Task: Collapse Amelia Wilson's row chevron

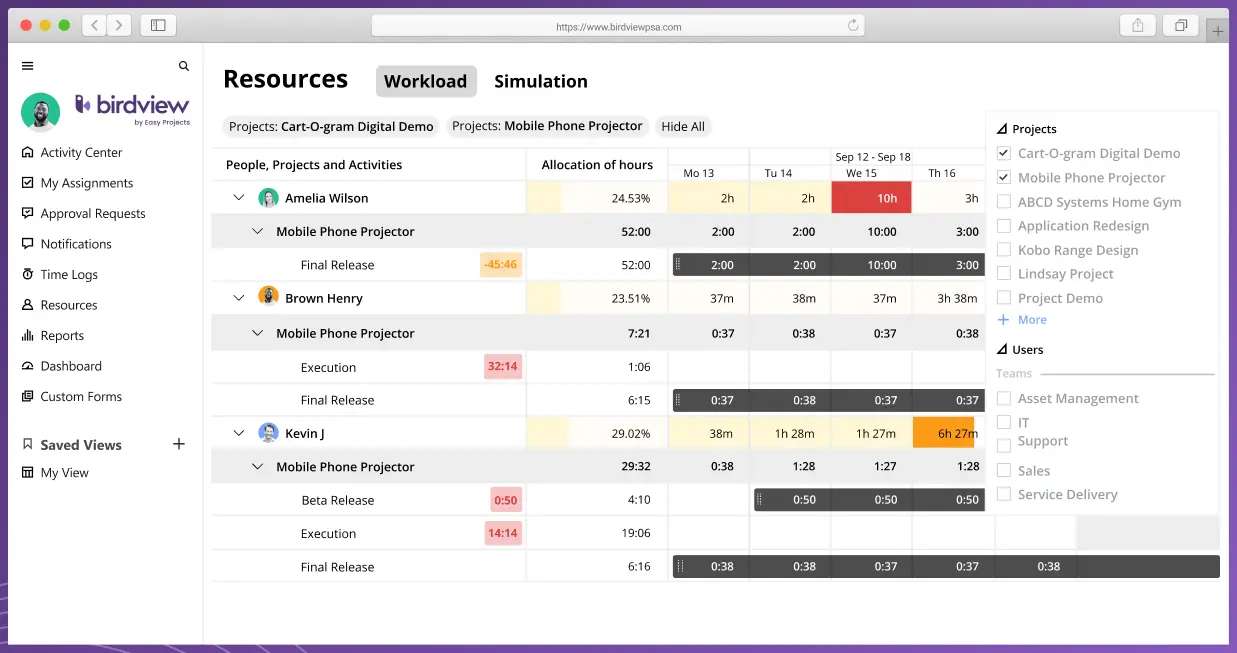Action: click(x=238, y=198)
